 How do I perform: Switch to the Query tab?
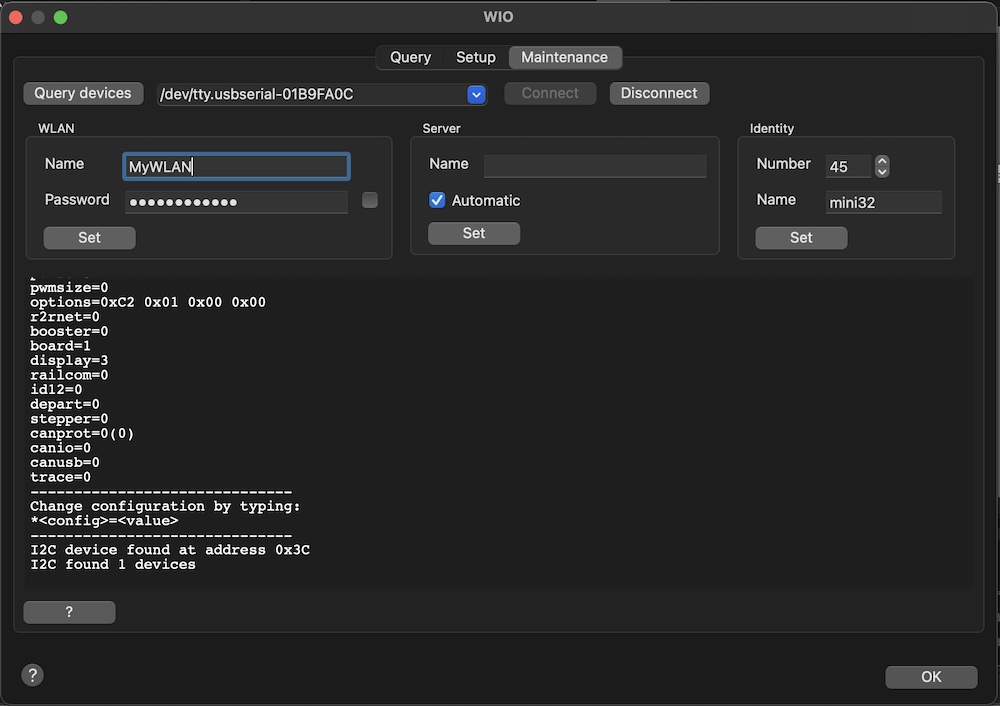[410, 57]
